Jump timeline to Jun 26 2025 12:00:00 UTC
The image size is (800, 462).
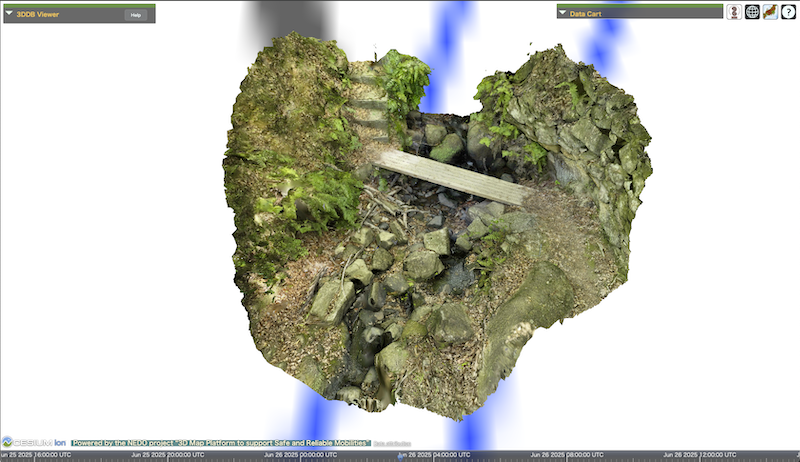pos(699,455)
